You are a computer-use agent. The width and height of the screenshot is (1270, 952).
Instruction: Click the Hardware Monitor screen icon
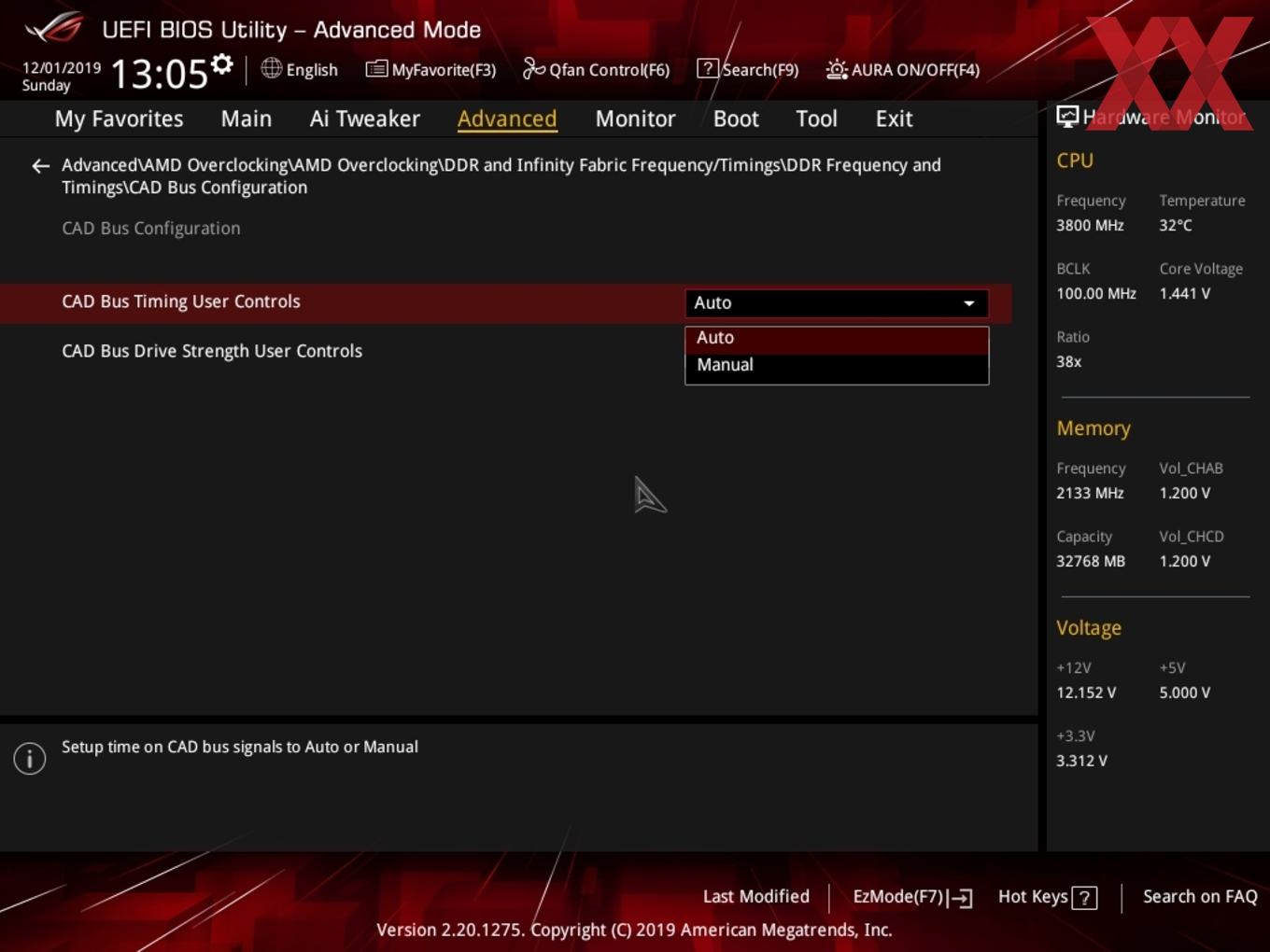(x=1067, y=116)
